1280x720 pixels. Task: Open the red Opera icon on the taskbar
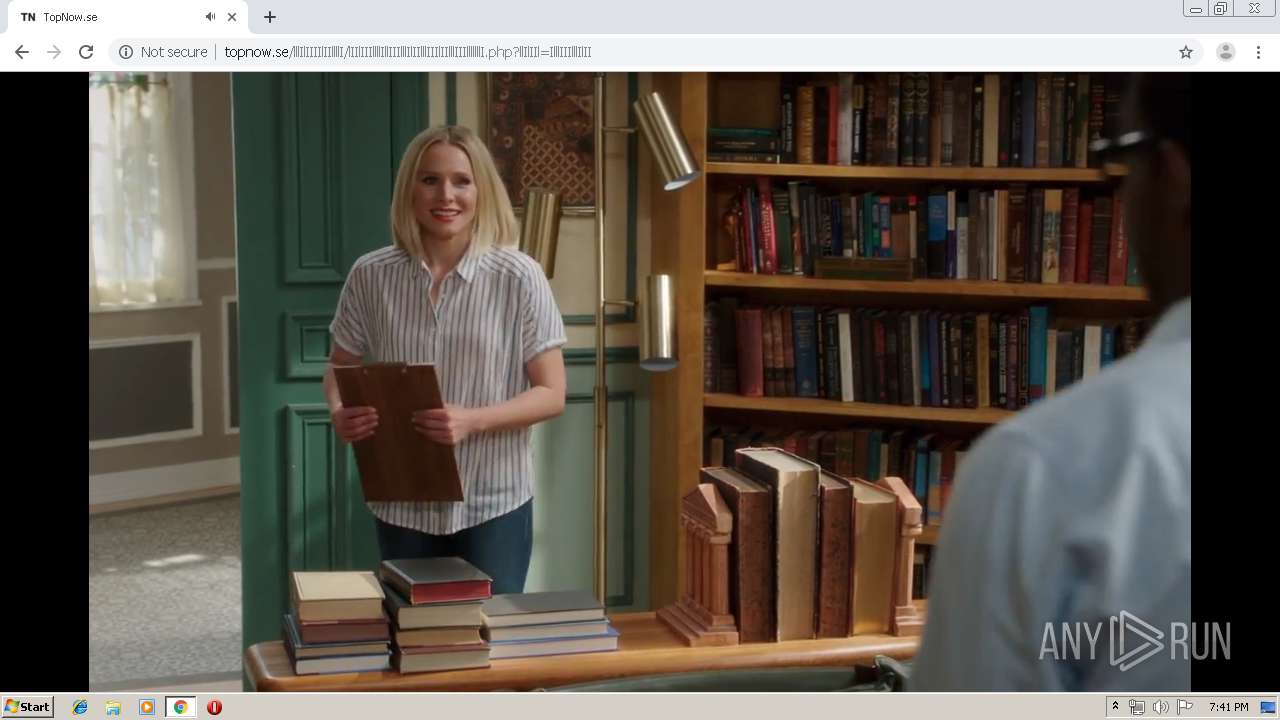coord(214,707)
